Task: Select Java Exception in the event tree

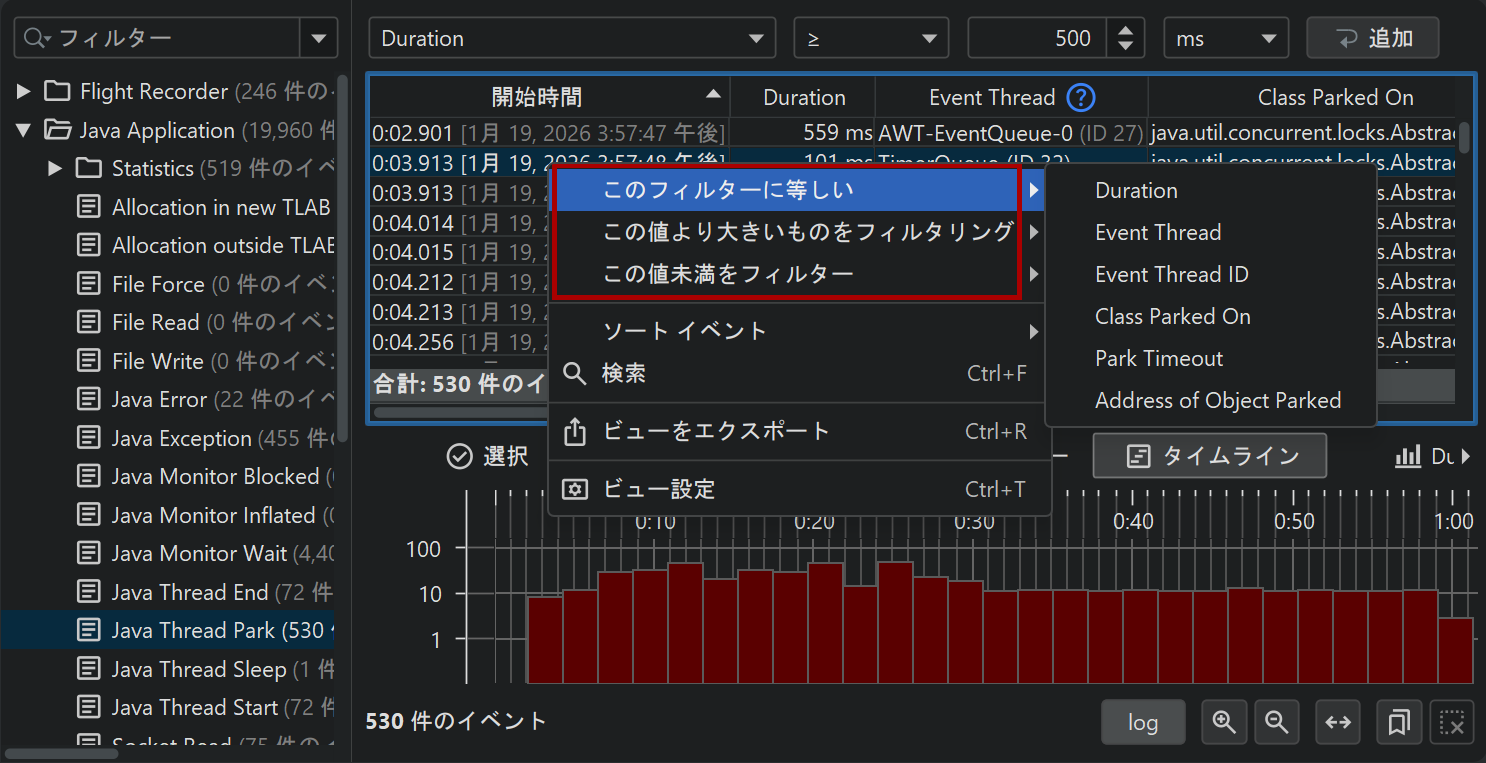Action: coord(181,438)
